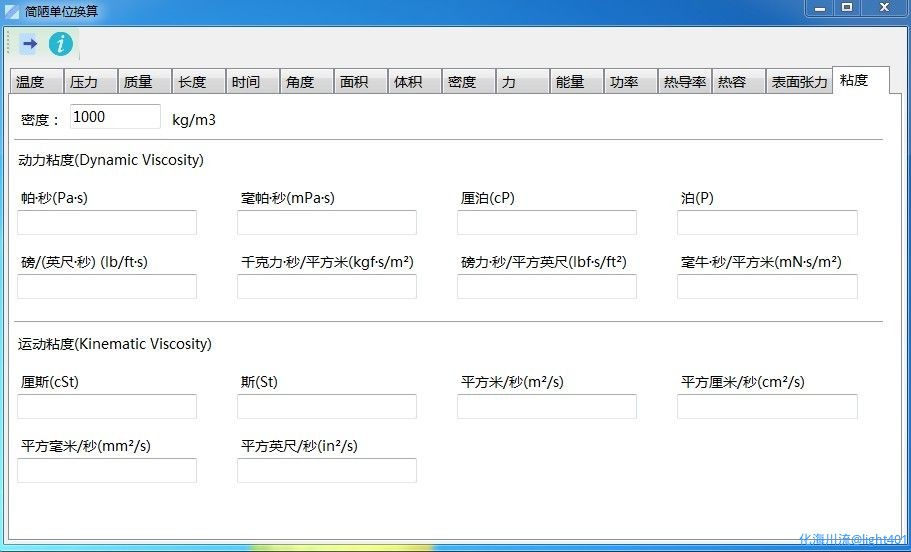The height and width of the screenshot is (552, 911).
Task: Focus the 平方米/秒(m²/s) input field
Action: pyautogui.click(x=547, y=406)
